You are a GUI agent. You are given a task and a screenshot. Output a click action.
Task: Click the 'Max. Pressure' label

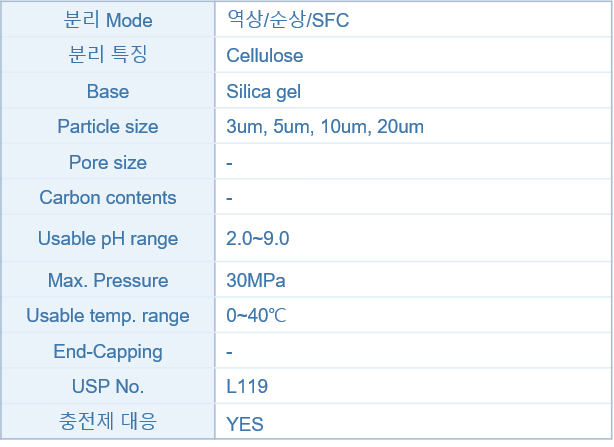[108, 280]
